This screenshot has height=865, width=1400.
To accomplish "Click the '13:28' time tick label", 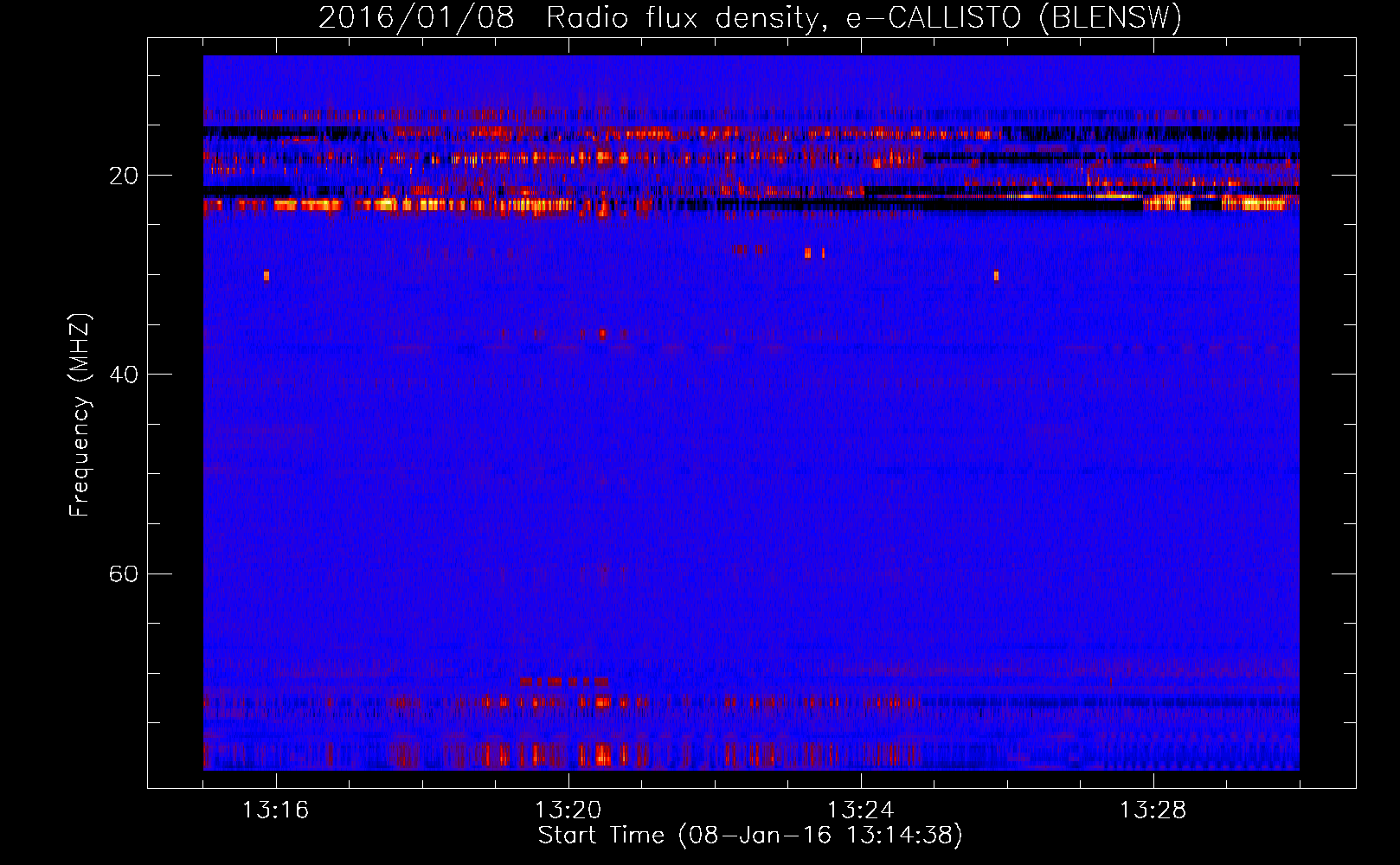I will (x=1153, y=811).
